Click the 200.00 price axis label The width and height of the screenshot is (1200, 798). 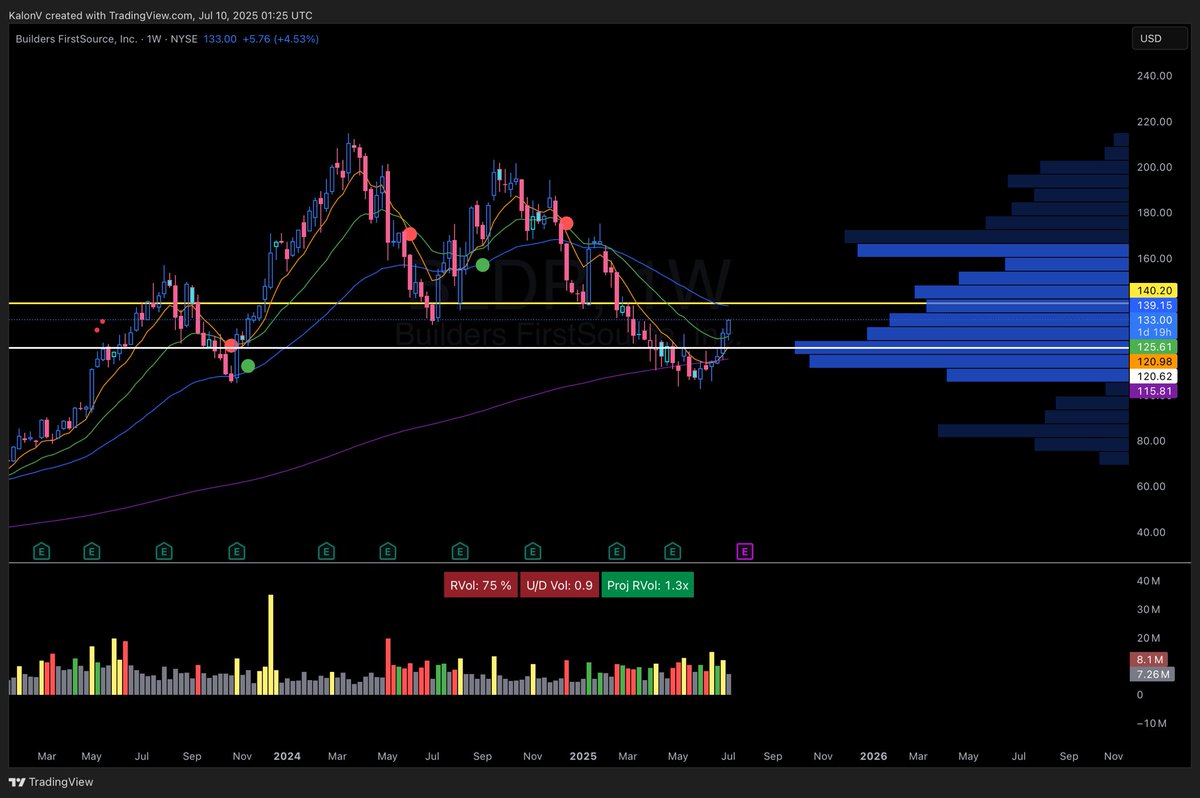click(x=1153, y=167)
